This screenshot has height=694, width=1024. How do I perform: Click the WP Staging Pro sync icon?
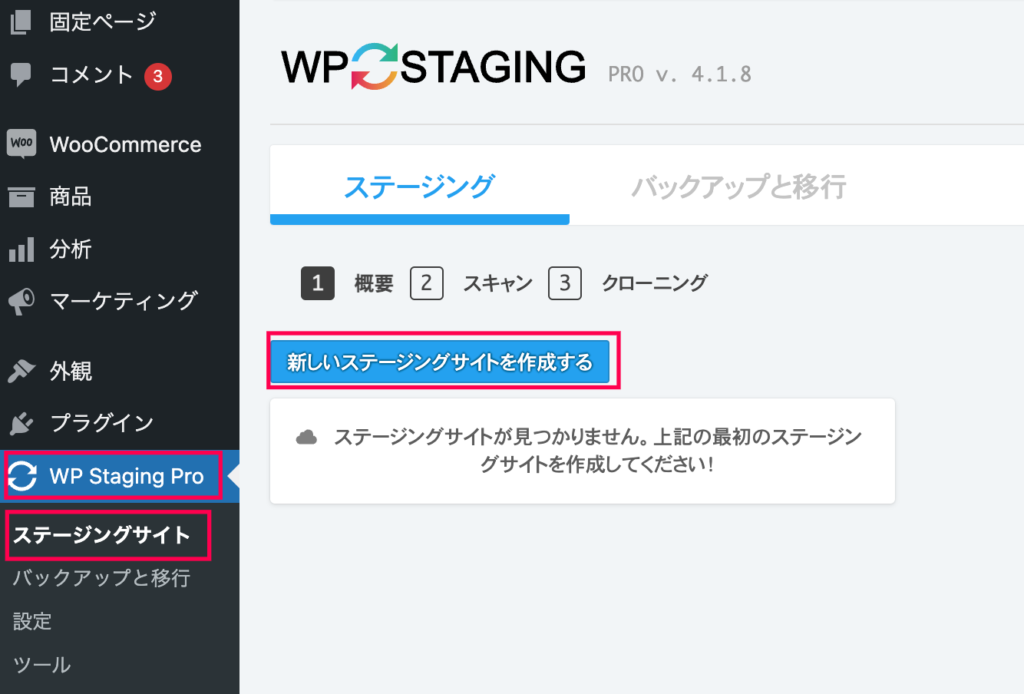tap(22, 476)
